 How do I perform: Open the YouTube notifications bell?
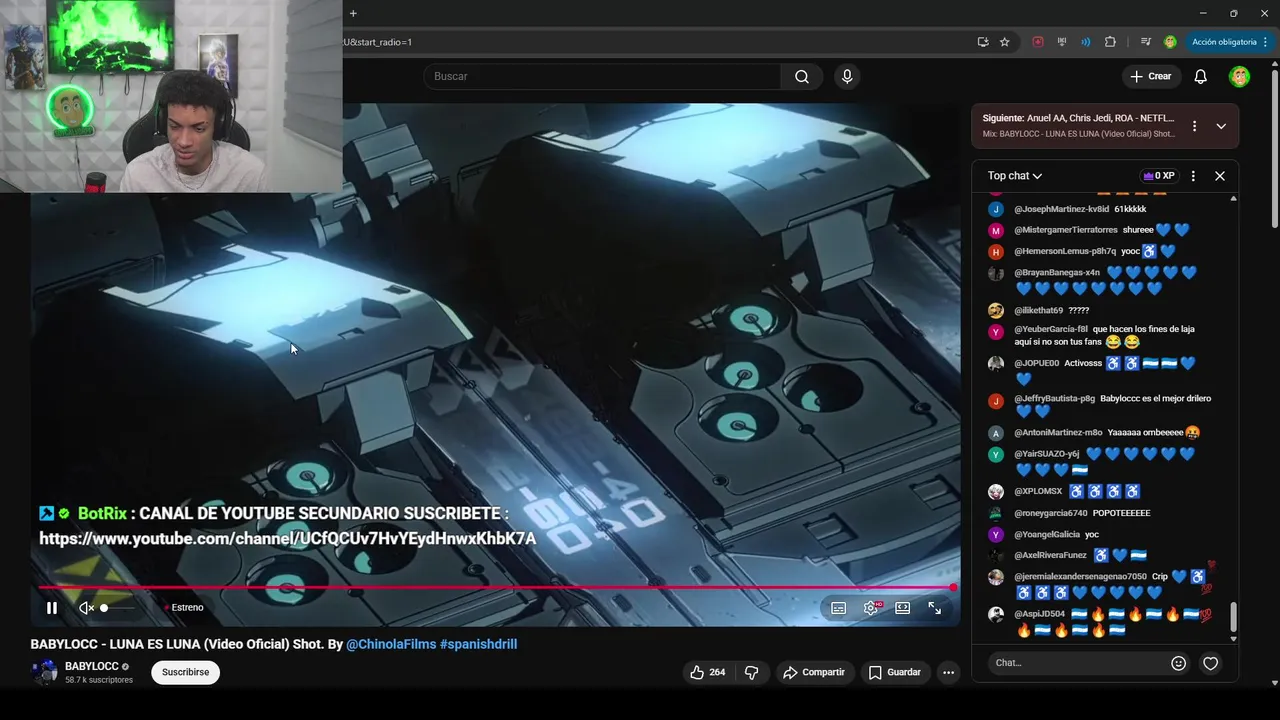pos(1201,76)
